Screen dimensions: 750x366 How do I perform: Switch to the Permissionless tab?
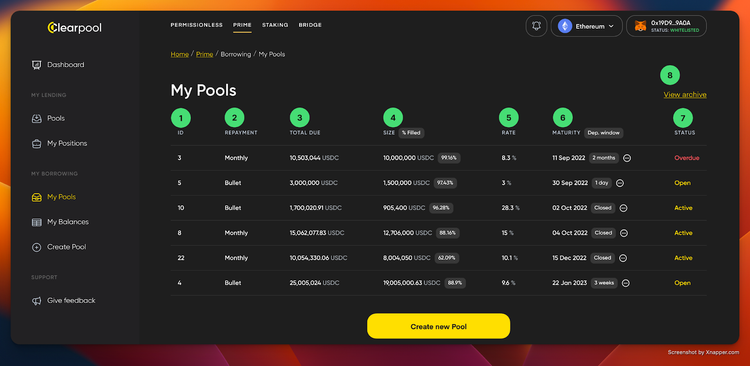(197, 25)
